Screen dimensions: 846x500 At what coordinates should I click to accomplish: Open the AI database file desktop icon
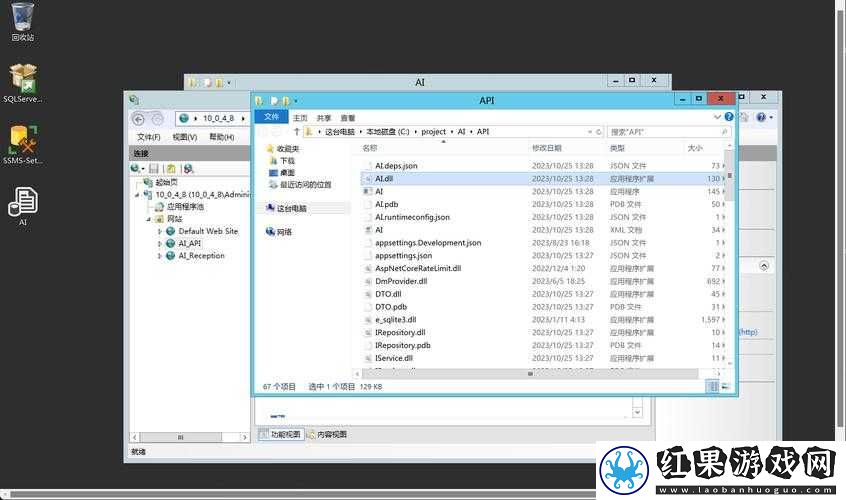(x=22, y=206)
